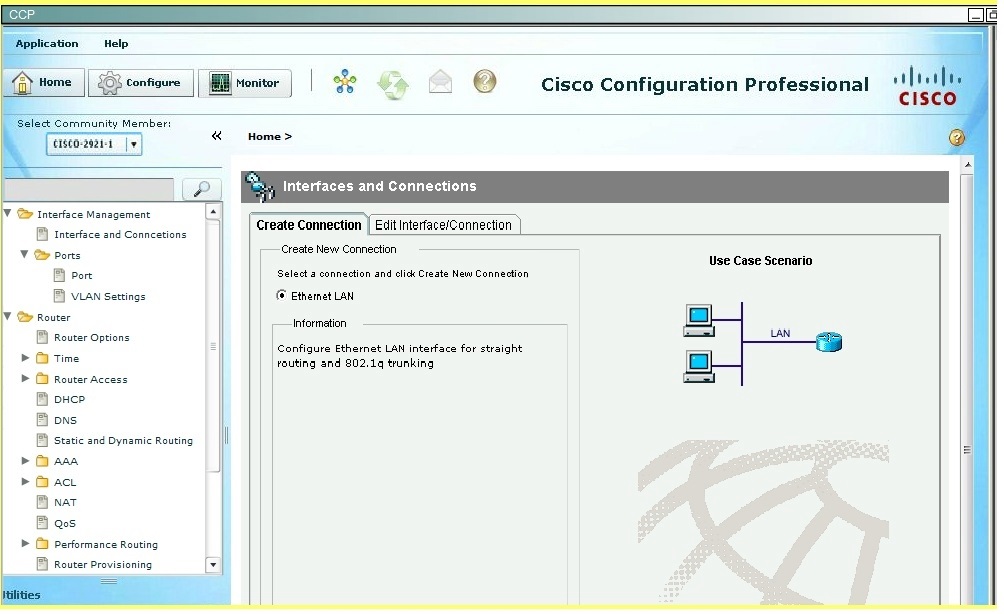
Task: Click the yellow help icon near breadcrumb
Action: [957, 137]
